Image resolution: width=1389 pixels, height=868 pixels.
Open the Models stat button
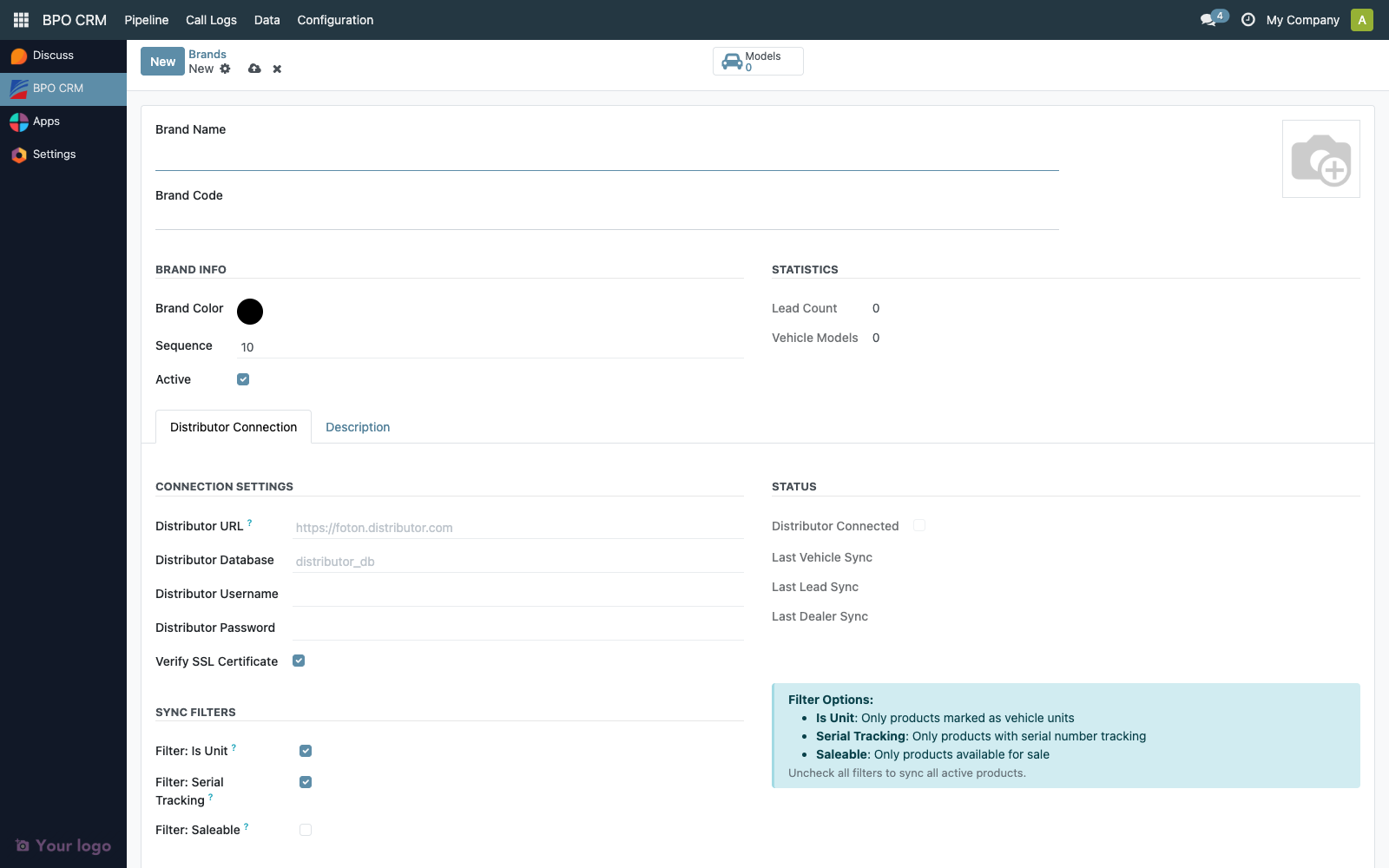pos(758,62)
